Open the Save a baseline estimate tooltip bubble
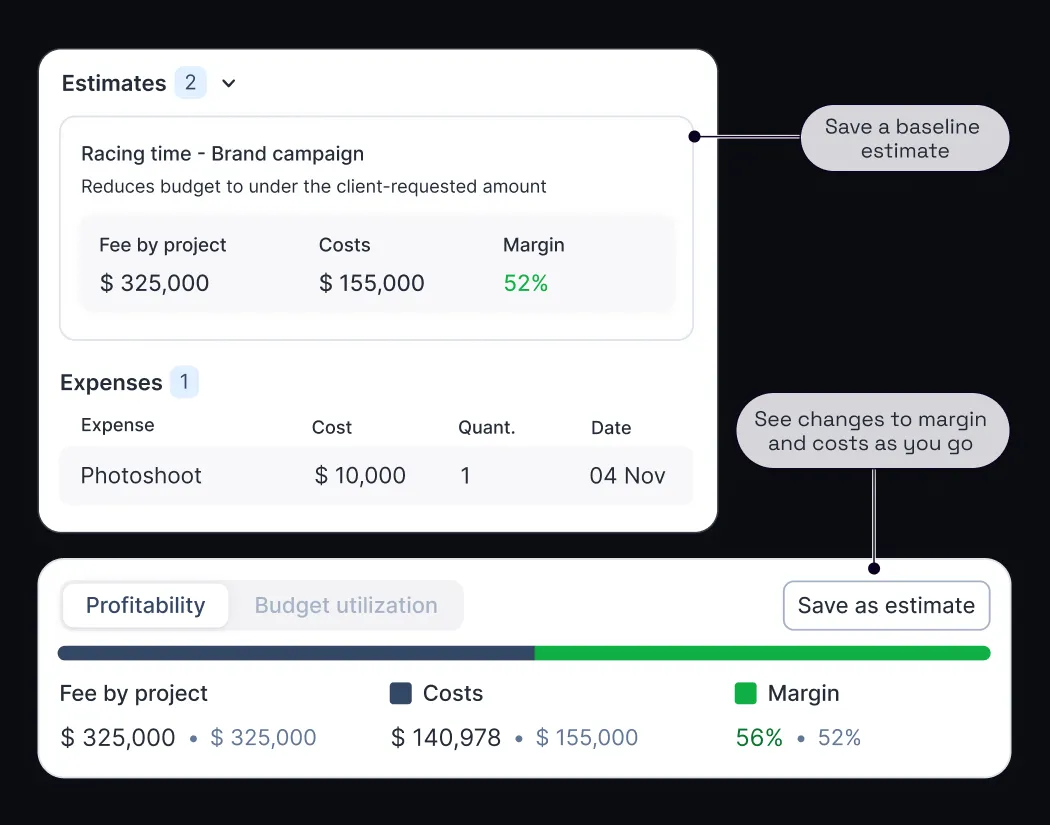 point(903,138)
